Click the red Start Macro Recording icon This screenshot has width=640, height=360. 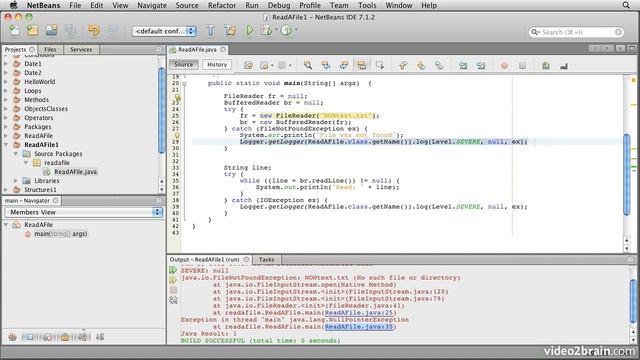click(x=504, y=65)
